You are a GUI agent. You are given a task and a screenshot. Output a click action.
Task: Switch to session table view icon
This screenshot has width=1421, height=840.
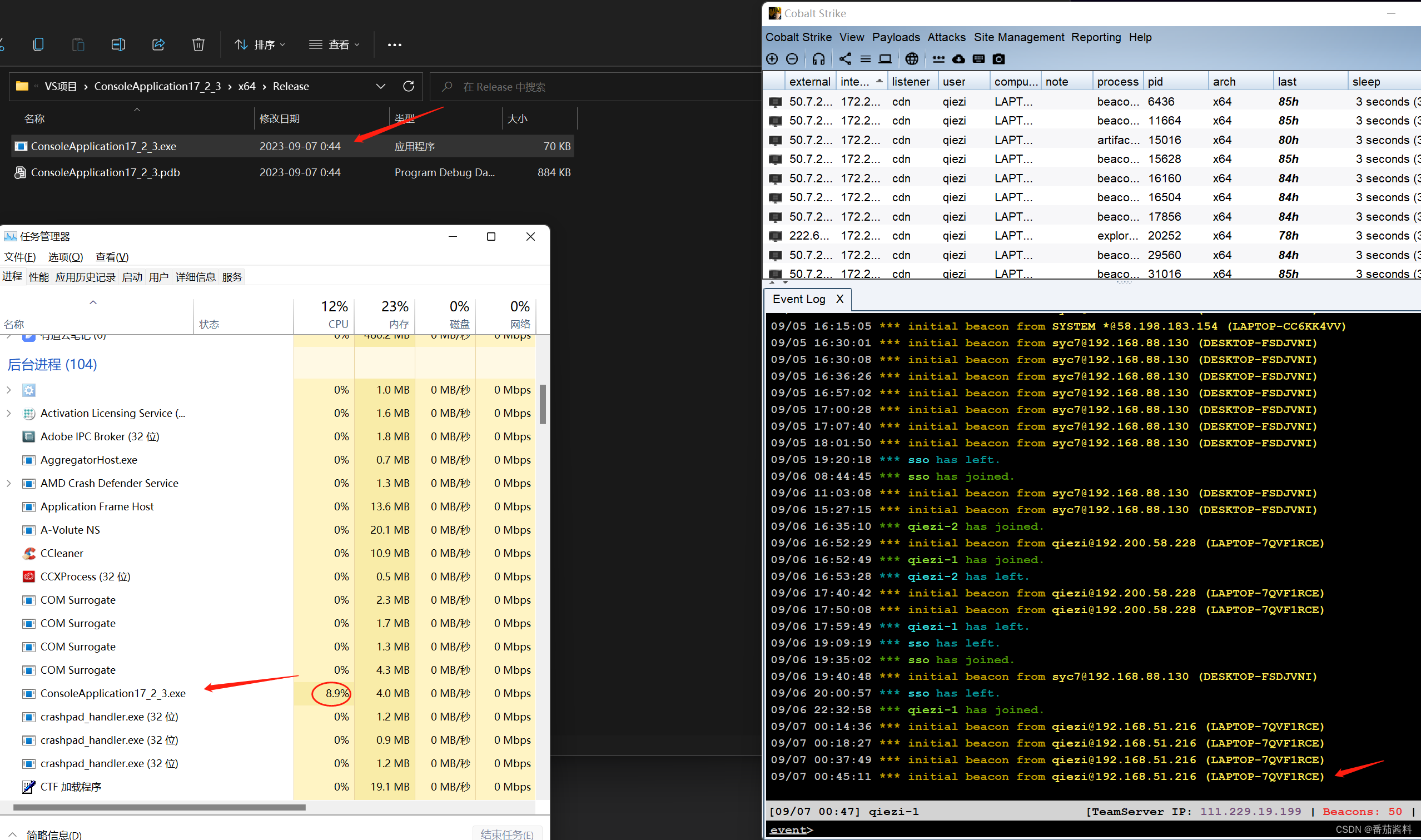pos(865,59)
